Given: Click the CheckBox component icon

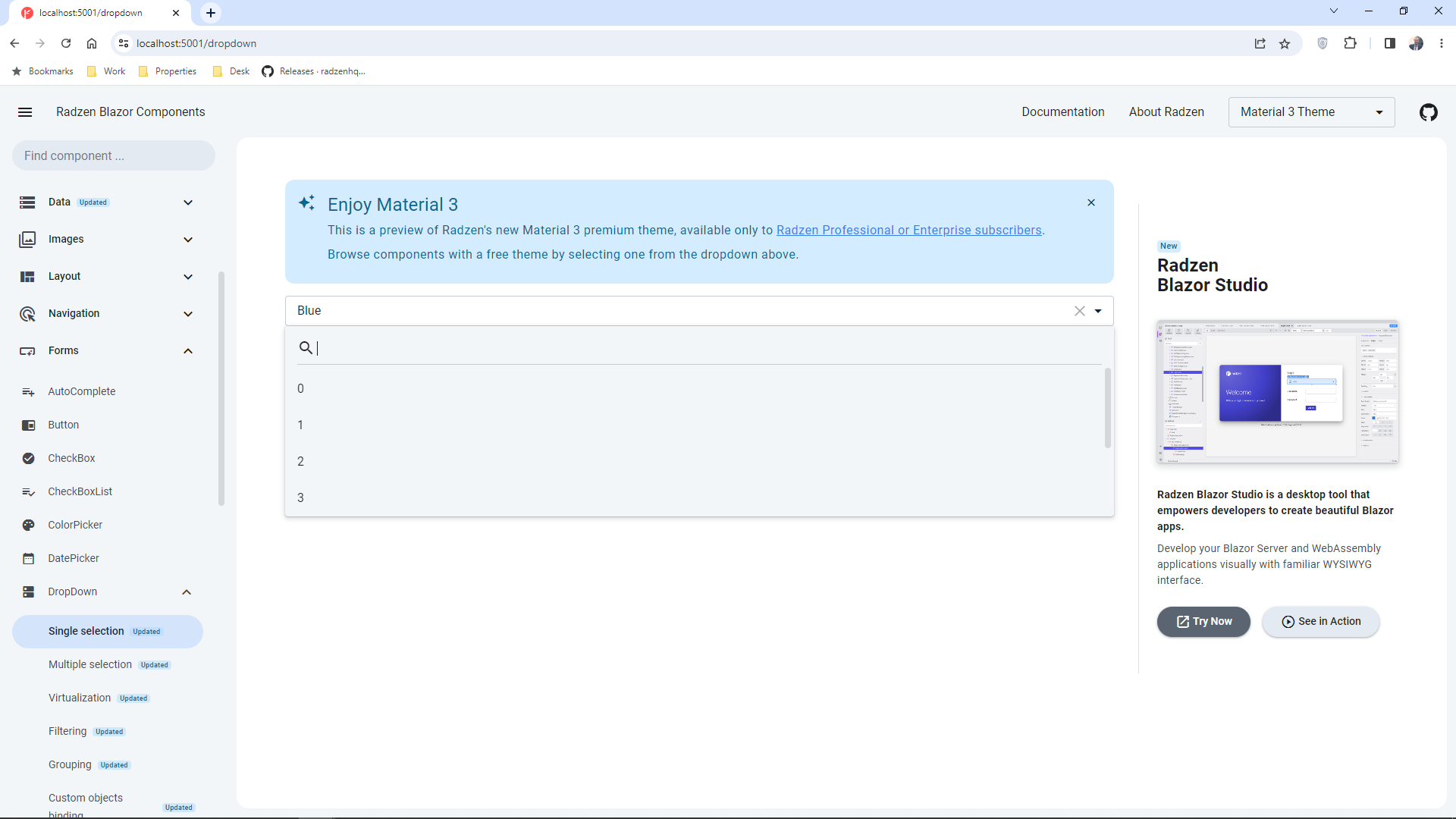Looking at the screenshot, I should click(x=28, y=458).
